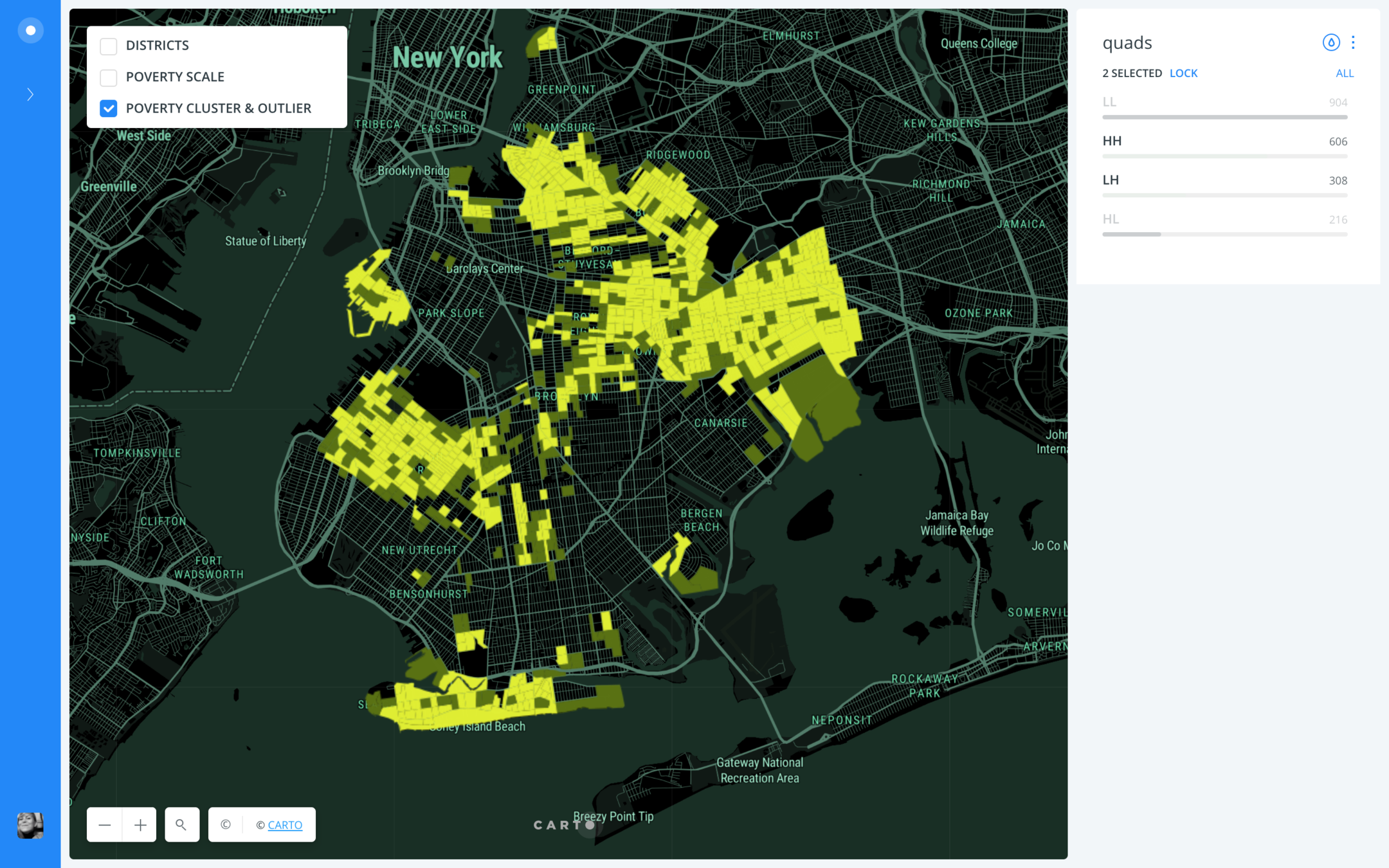Image resolution: width=1389 pixels, height=868 pixels.
Task: Click the copyright attribution icon
Action: point(225,824)
